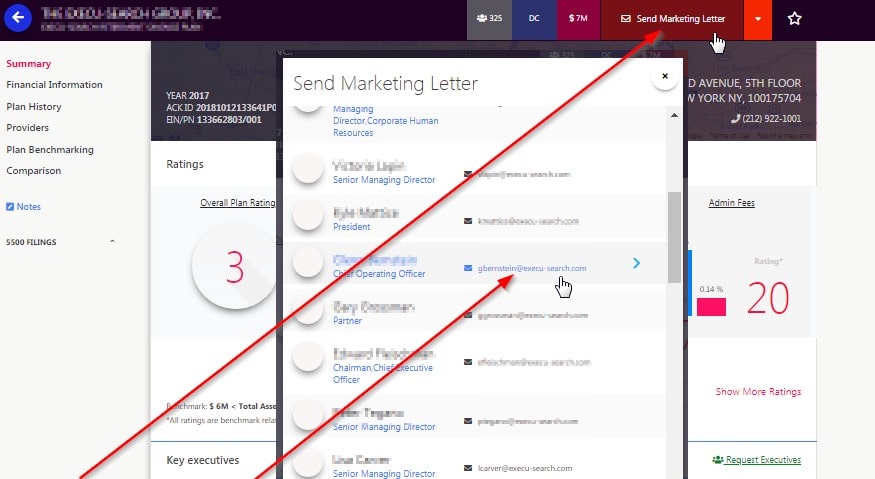Click the lcarver@execu-search.com email
The width and height of the screenshot is (875, 479).
(525, 468)
